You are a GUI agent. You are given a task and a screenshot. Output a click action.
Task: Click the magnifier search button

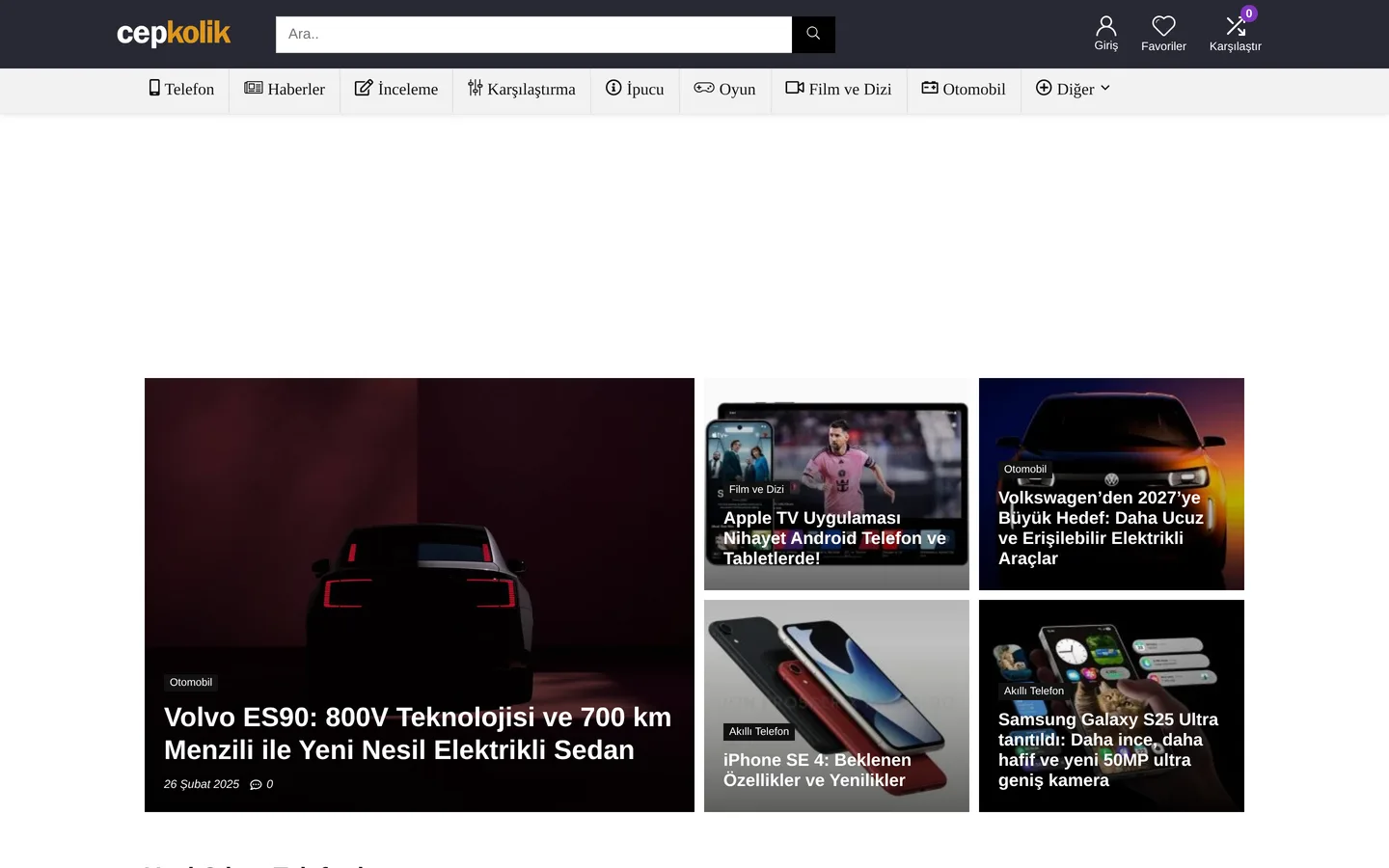(813, 34)
